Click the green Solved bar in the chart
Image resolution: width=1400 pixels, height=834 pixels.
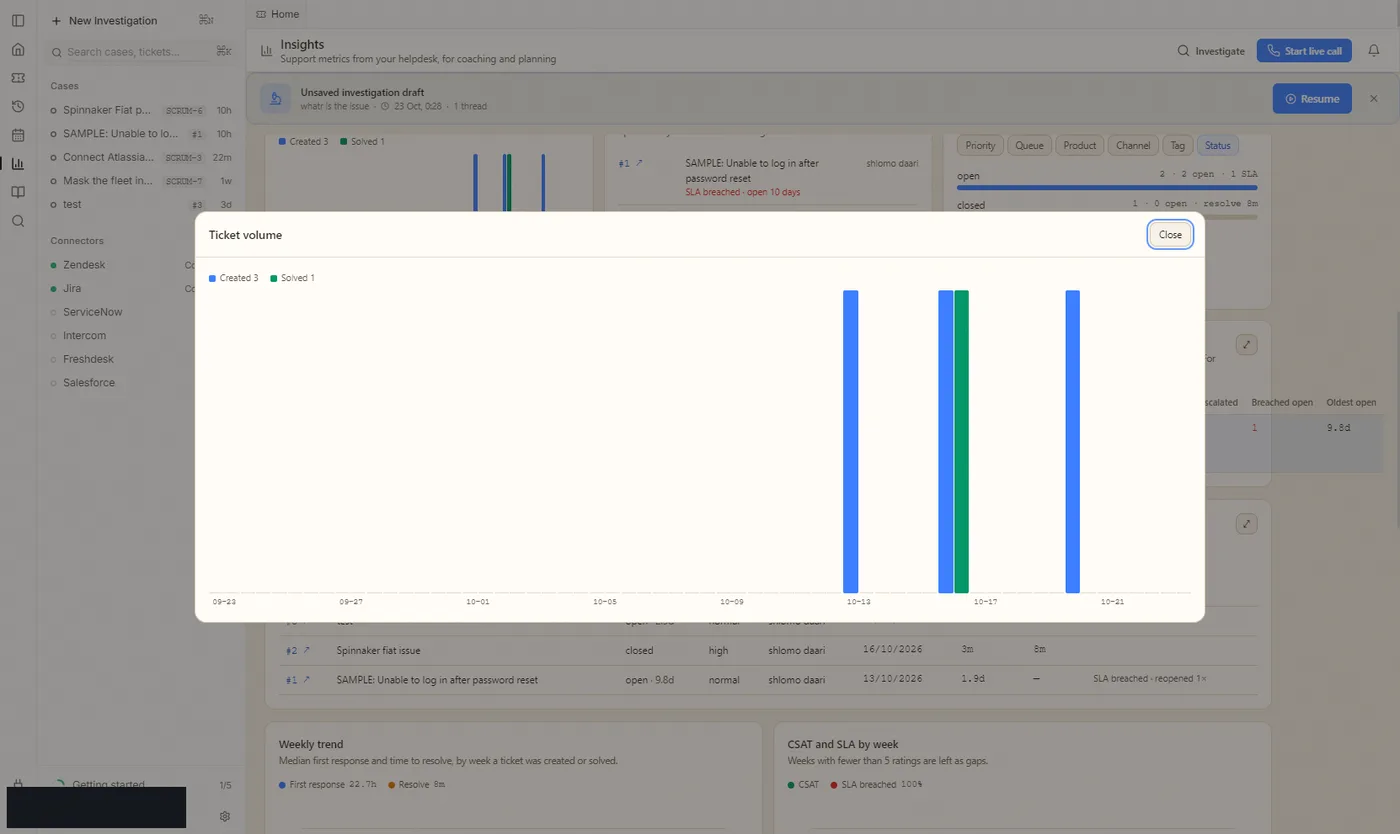[x=961, y=441]
